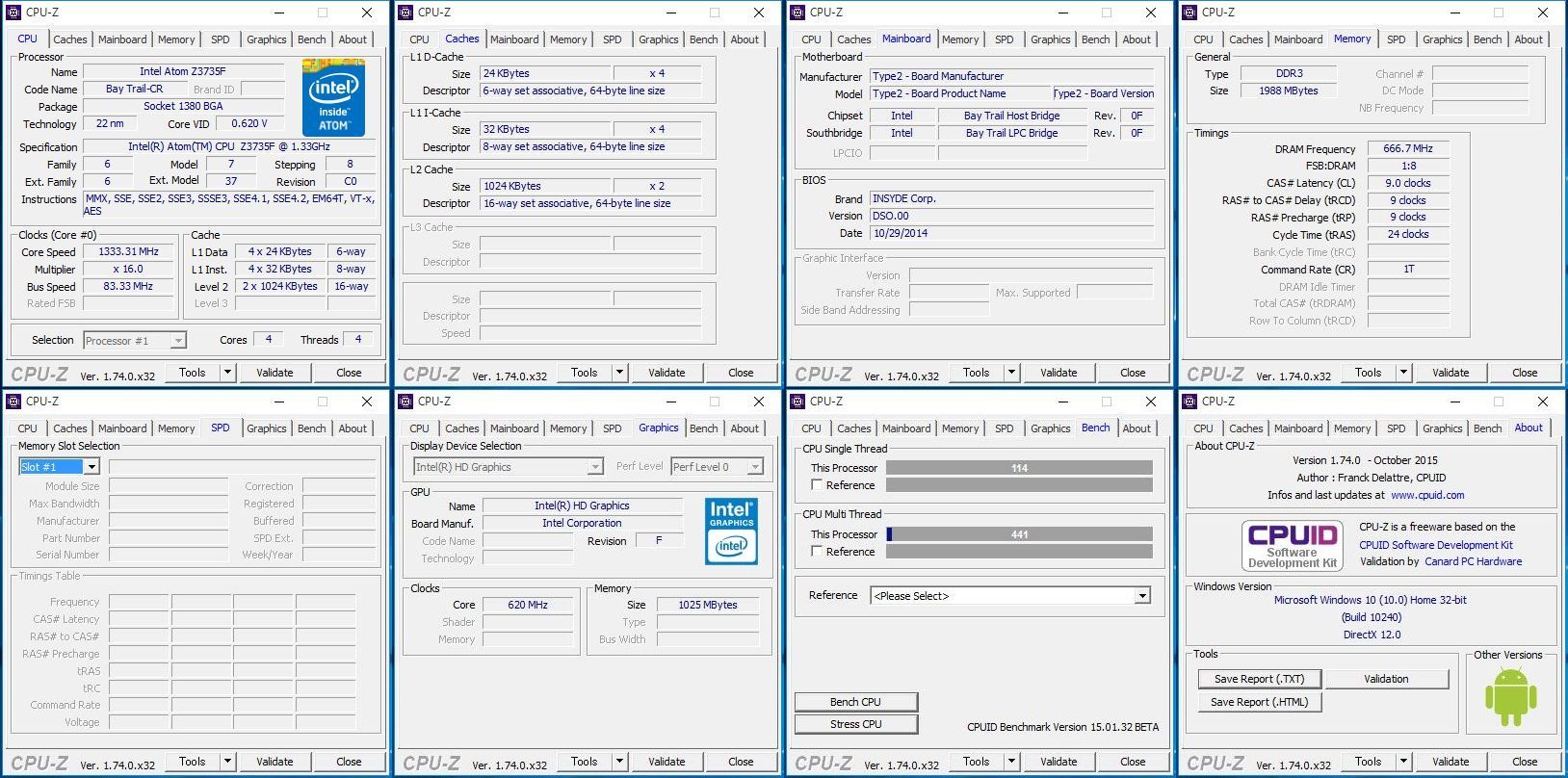Click the CPU-Z title icon in the About-tab window
The image size is (1568, 778).
(1189, 402)
